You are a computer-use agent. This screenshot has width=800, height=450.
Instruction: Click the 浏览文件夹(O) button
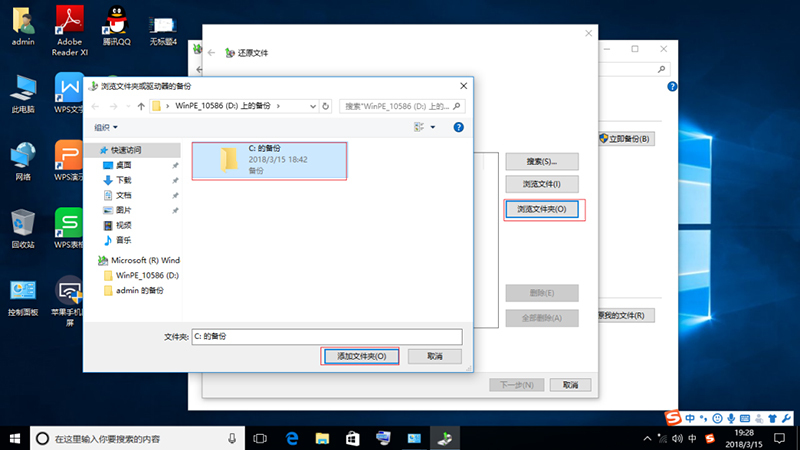tap(542, 209)
